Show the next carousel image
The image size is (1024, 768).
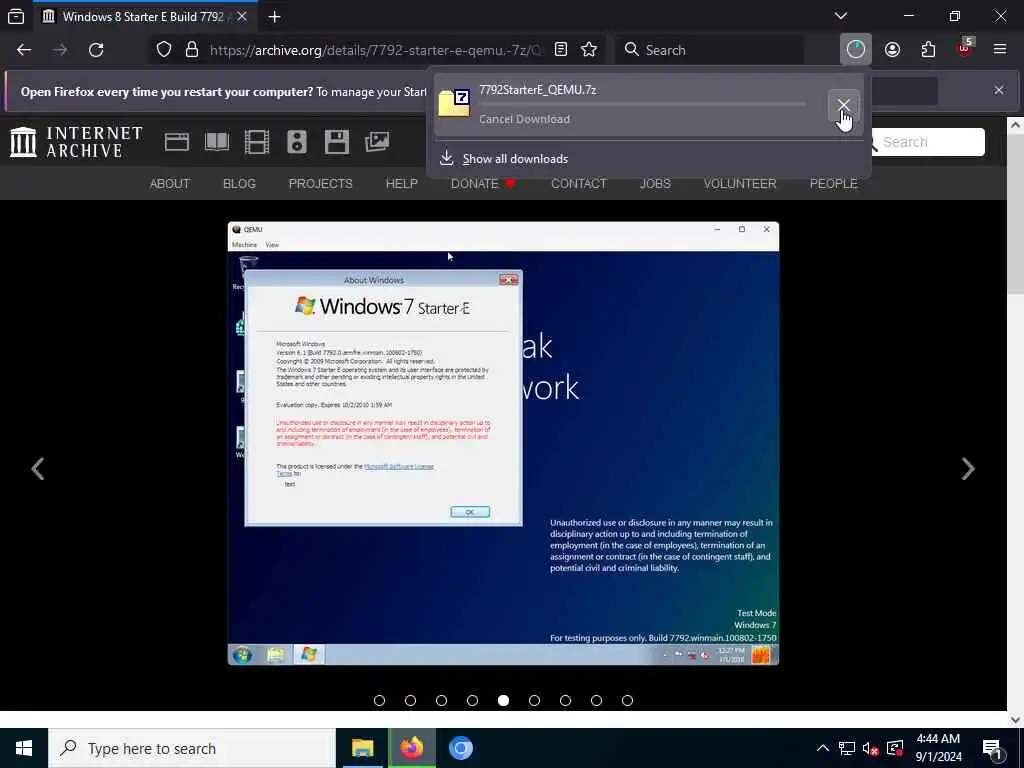tap(968, 468)
